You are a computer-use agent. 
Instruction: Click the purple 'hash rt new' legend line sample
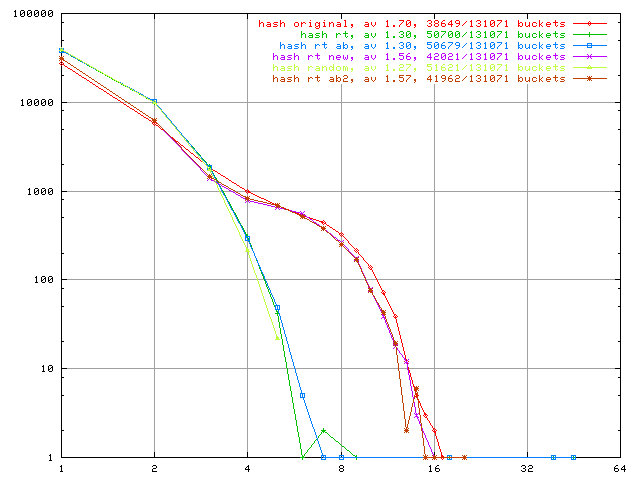[591, 56]
